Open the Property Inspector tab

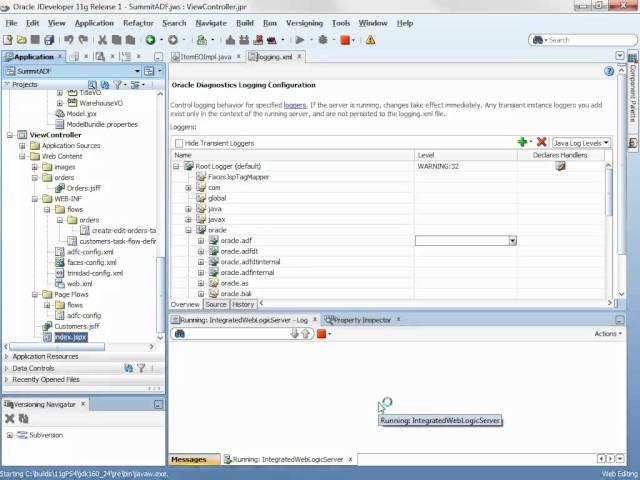click(x=362, y=320)
